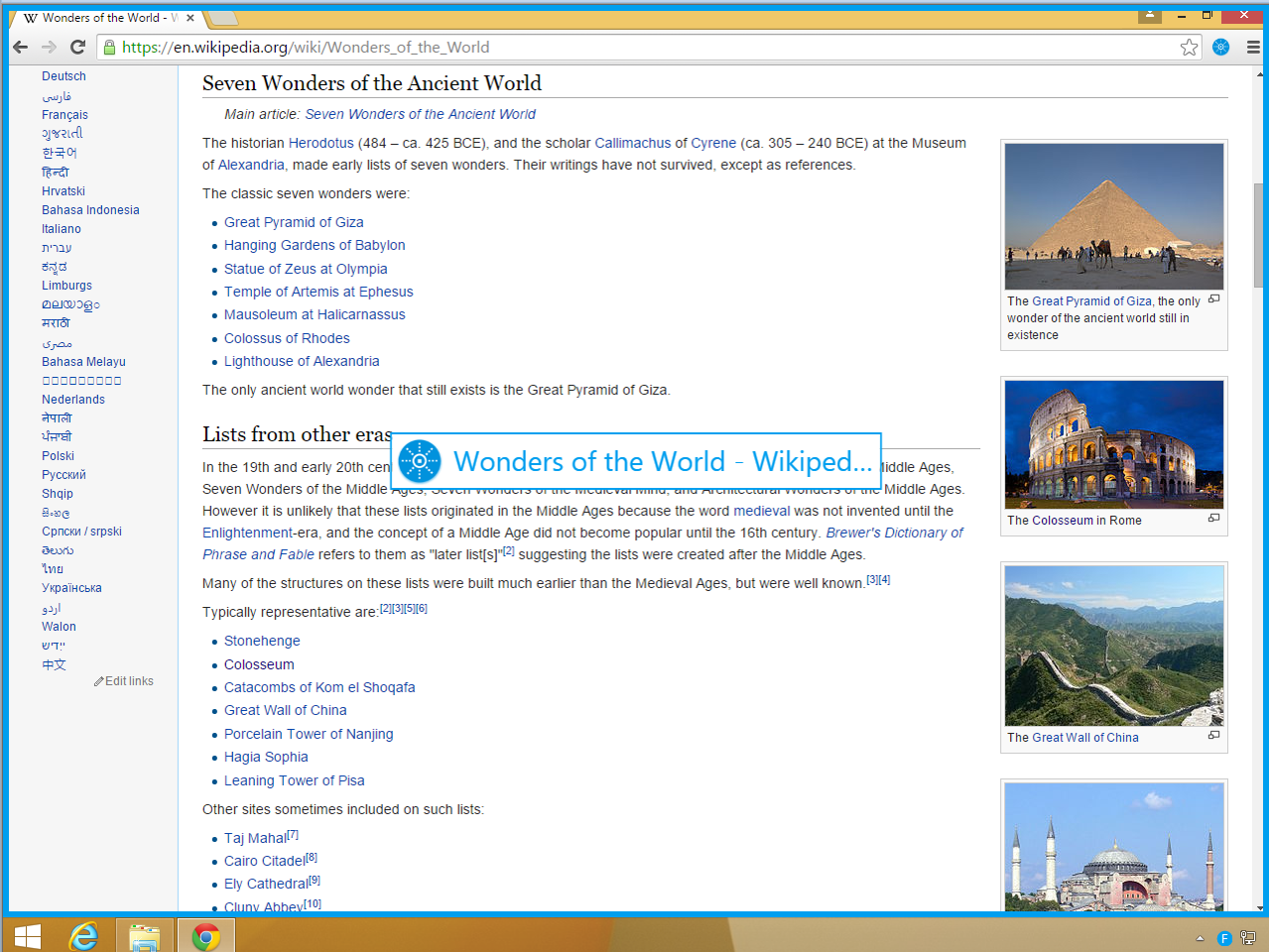Screen dimensions: 1270x952
Task: Bookmark this page with the star icon
Action: (x=1189, y=47)
